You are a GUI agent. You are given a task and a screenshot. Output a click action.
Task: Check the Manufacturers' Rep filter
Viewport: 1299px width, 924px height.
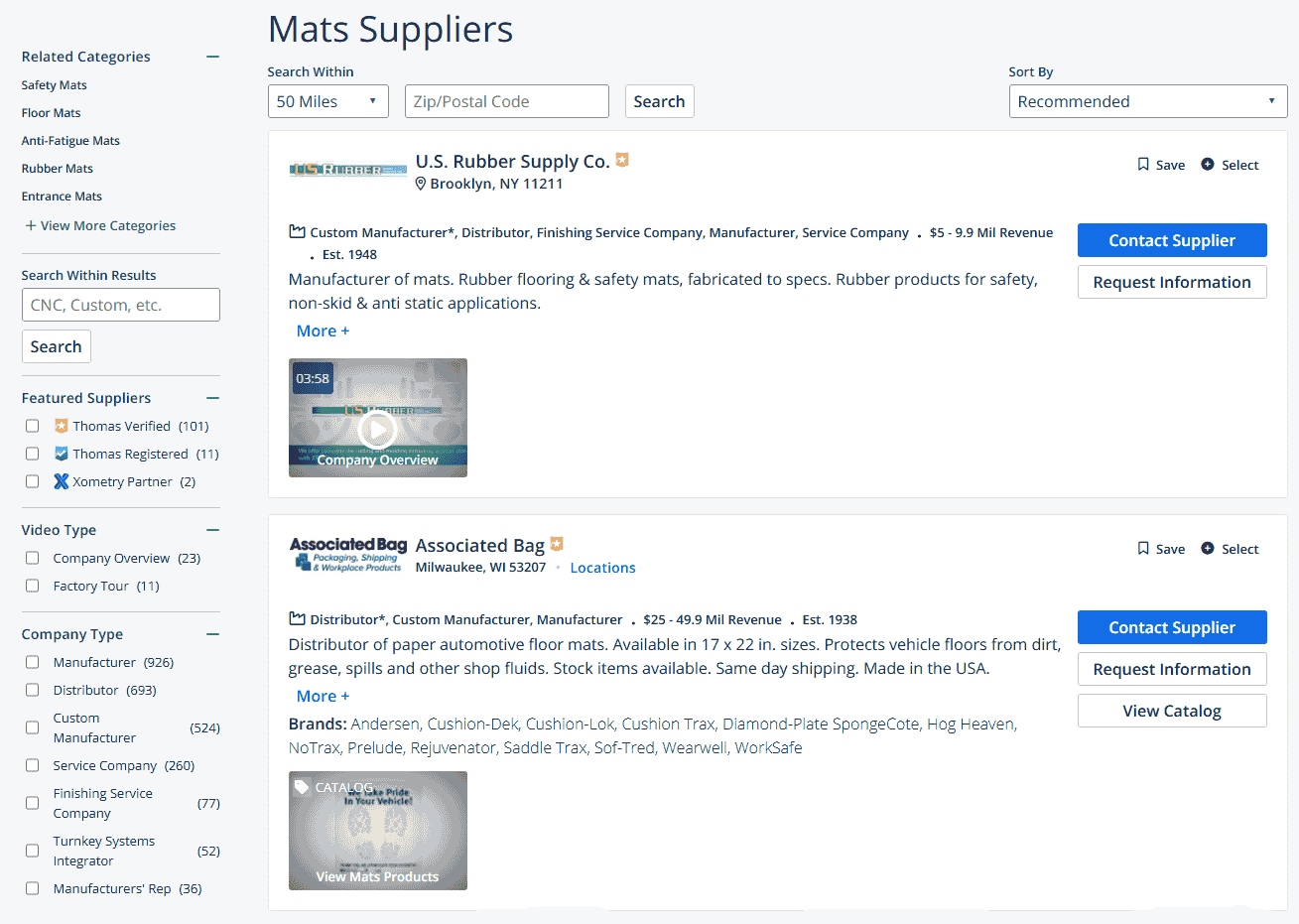[33, 888]
